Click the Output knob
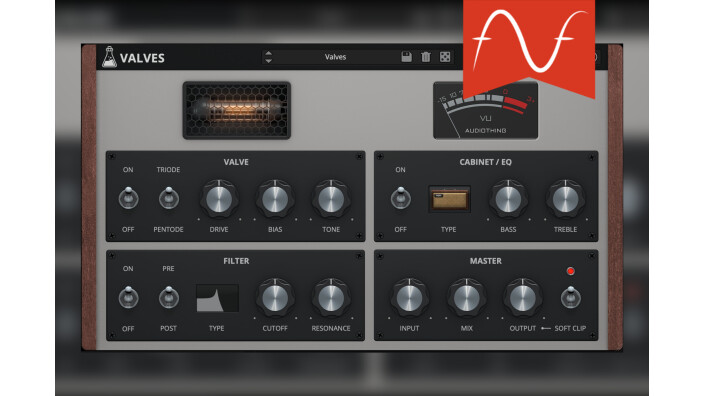704x396 pixels. coord(522,298)
